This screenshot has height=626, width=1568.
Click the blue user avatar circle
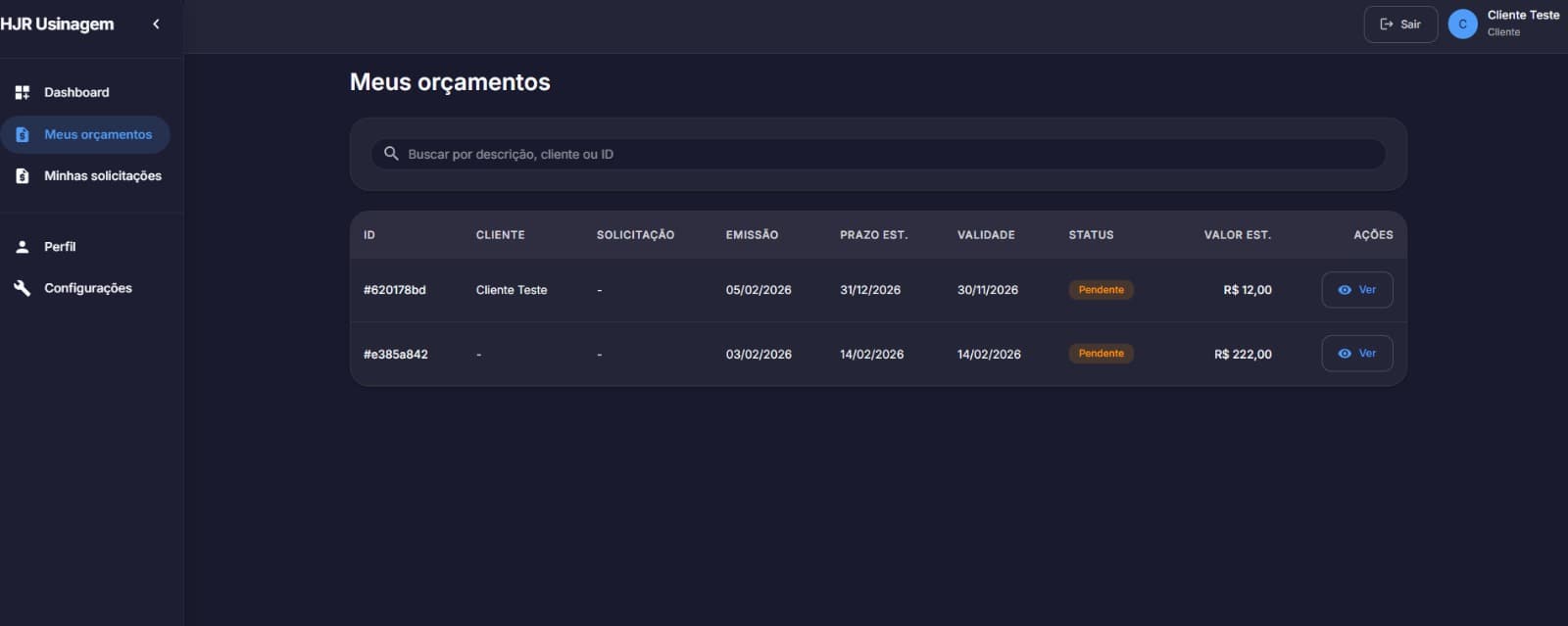coord(1463,24)
